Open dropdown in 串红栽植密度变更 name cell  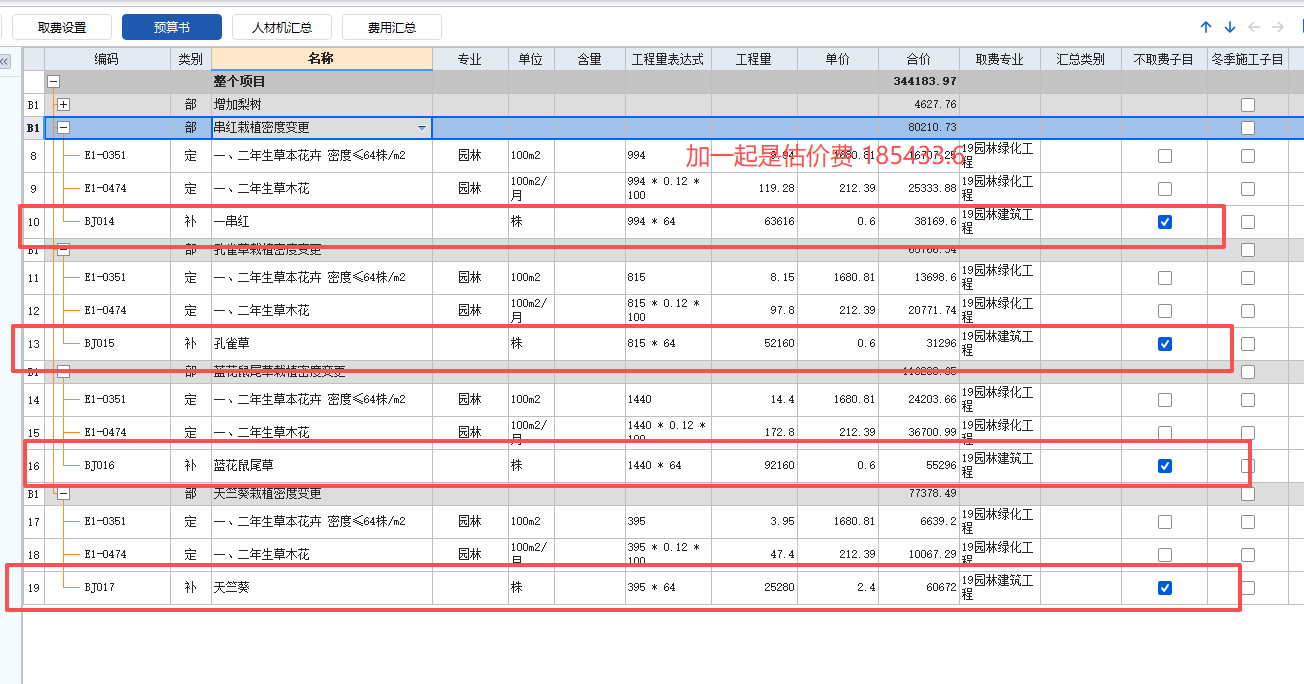(424, 128)
